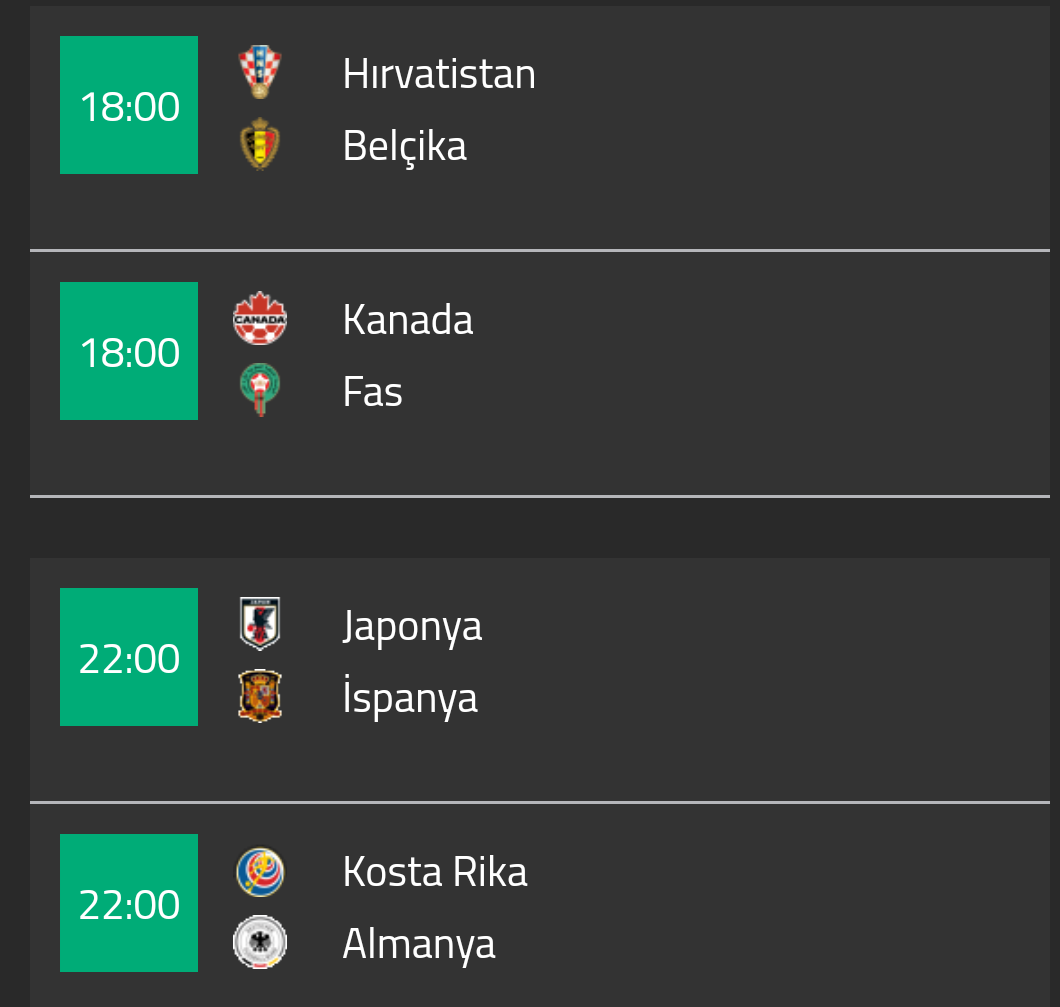Click the Croatia team crest icon
The image size is (1060, 1007).
pyautogui.click(x=260, y=73)
